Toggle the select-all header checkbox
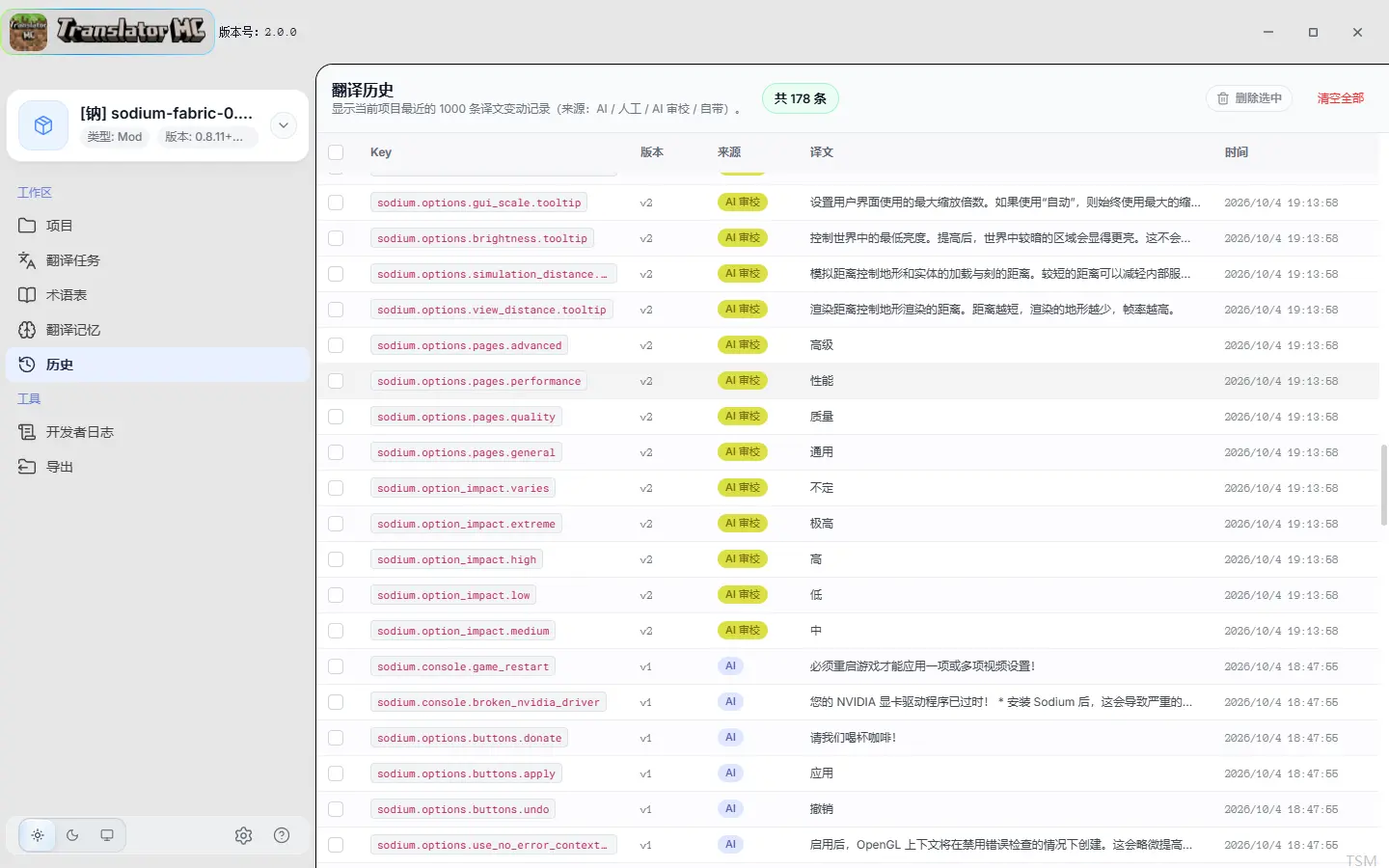The height and width of the screenshot is (868, 1389). coord(336,152)
